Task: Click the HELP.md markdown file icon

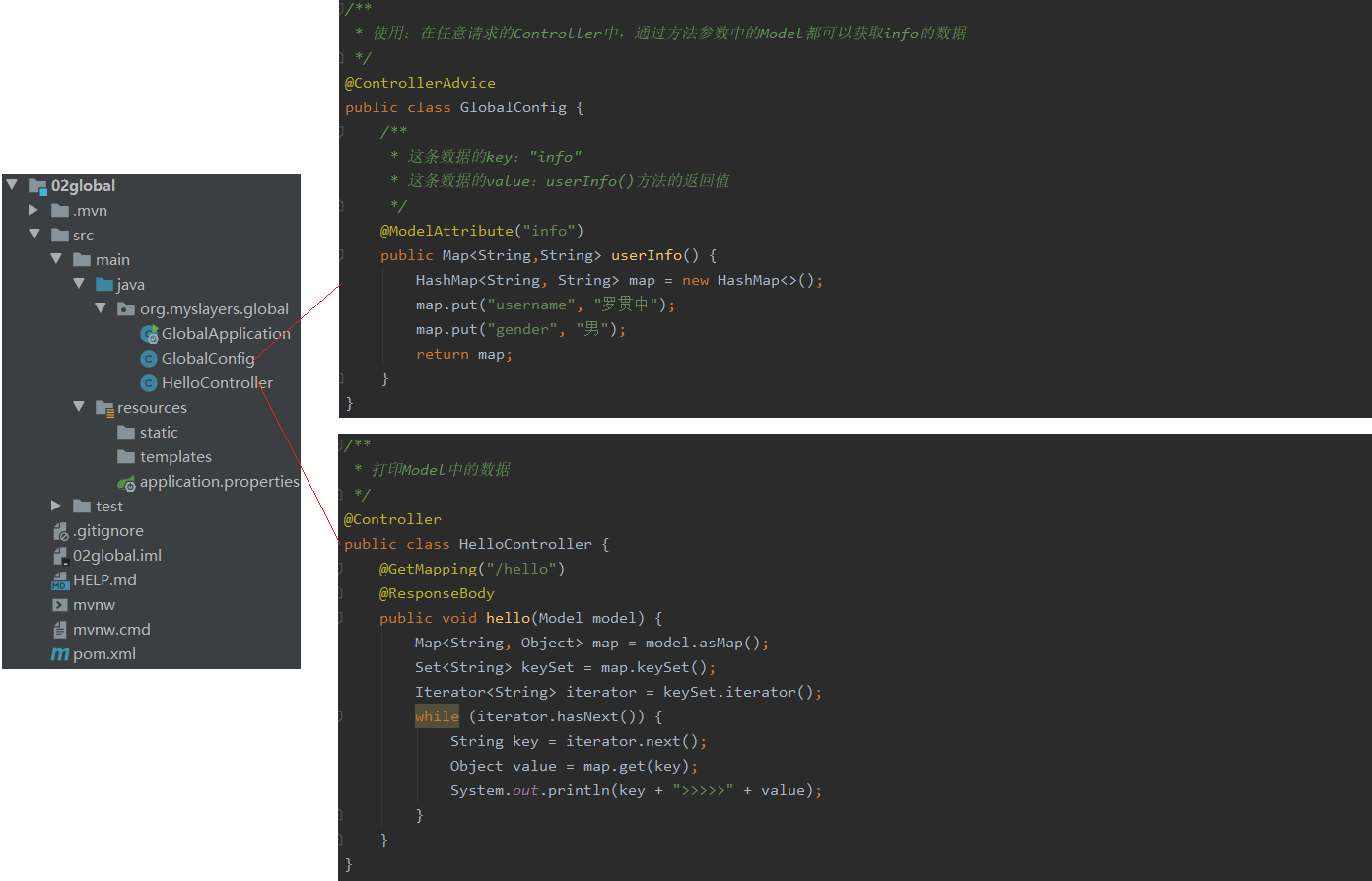Action: tap(60, 580)
